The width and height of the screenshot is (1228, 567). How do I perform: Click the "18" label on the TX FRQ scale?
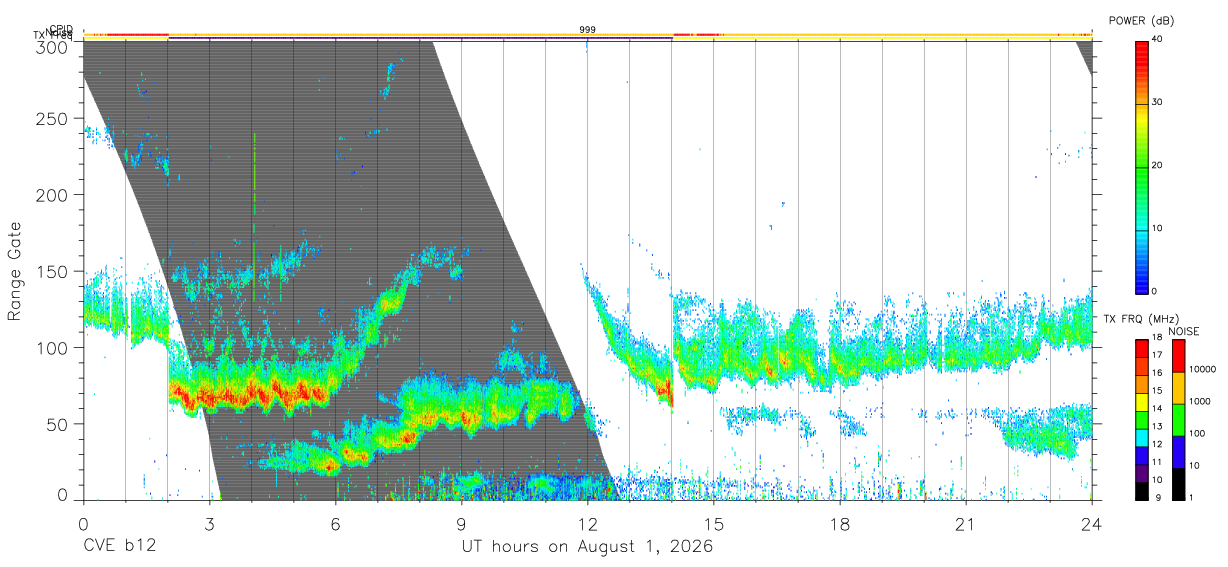coord(1157,339)
